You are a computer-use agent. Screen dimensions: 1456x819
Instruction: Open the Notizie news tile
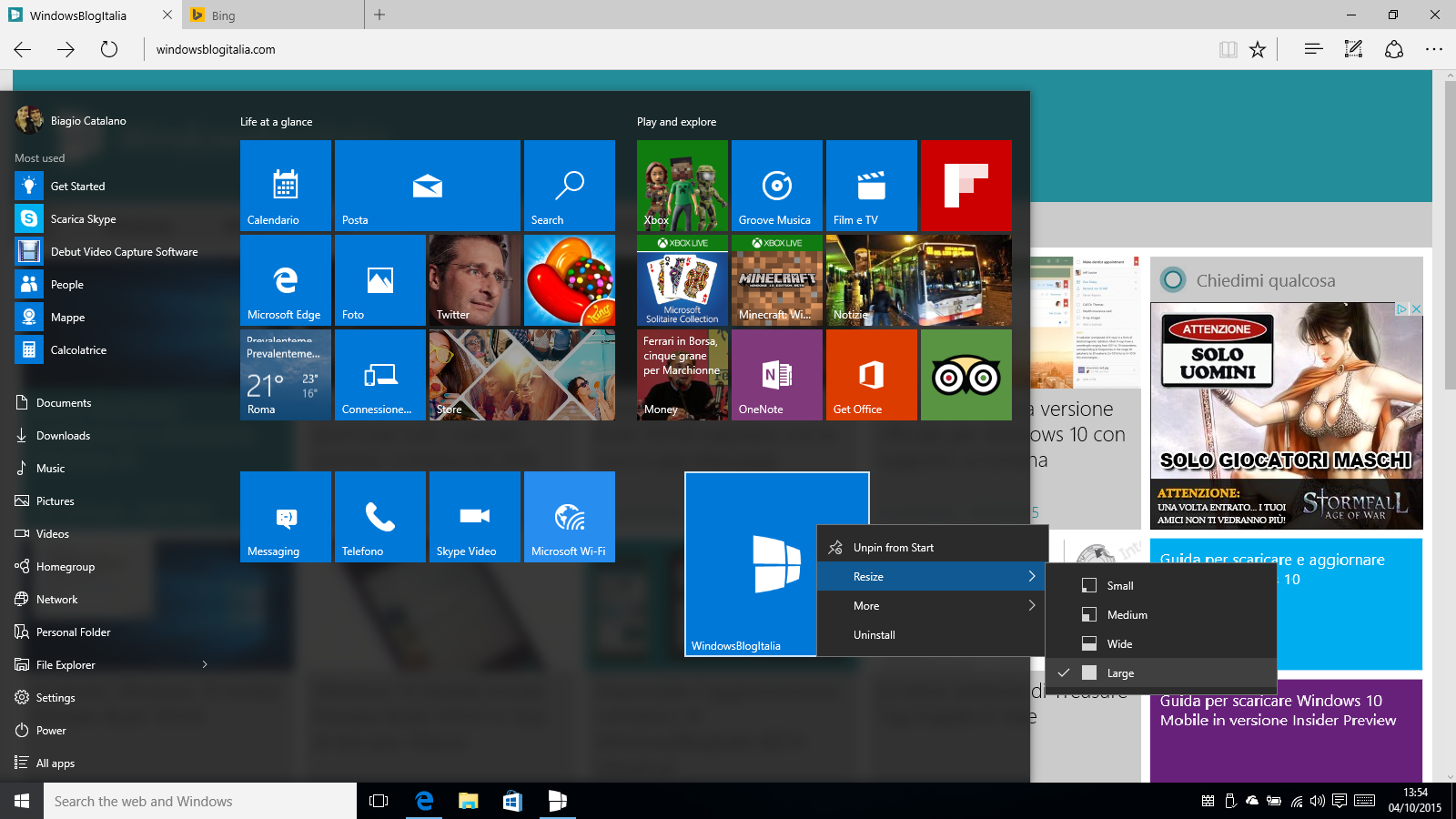tap(919, 280)
